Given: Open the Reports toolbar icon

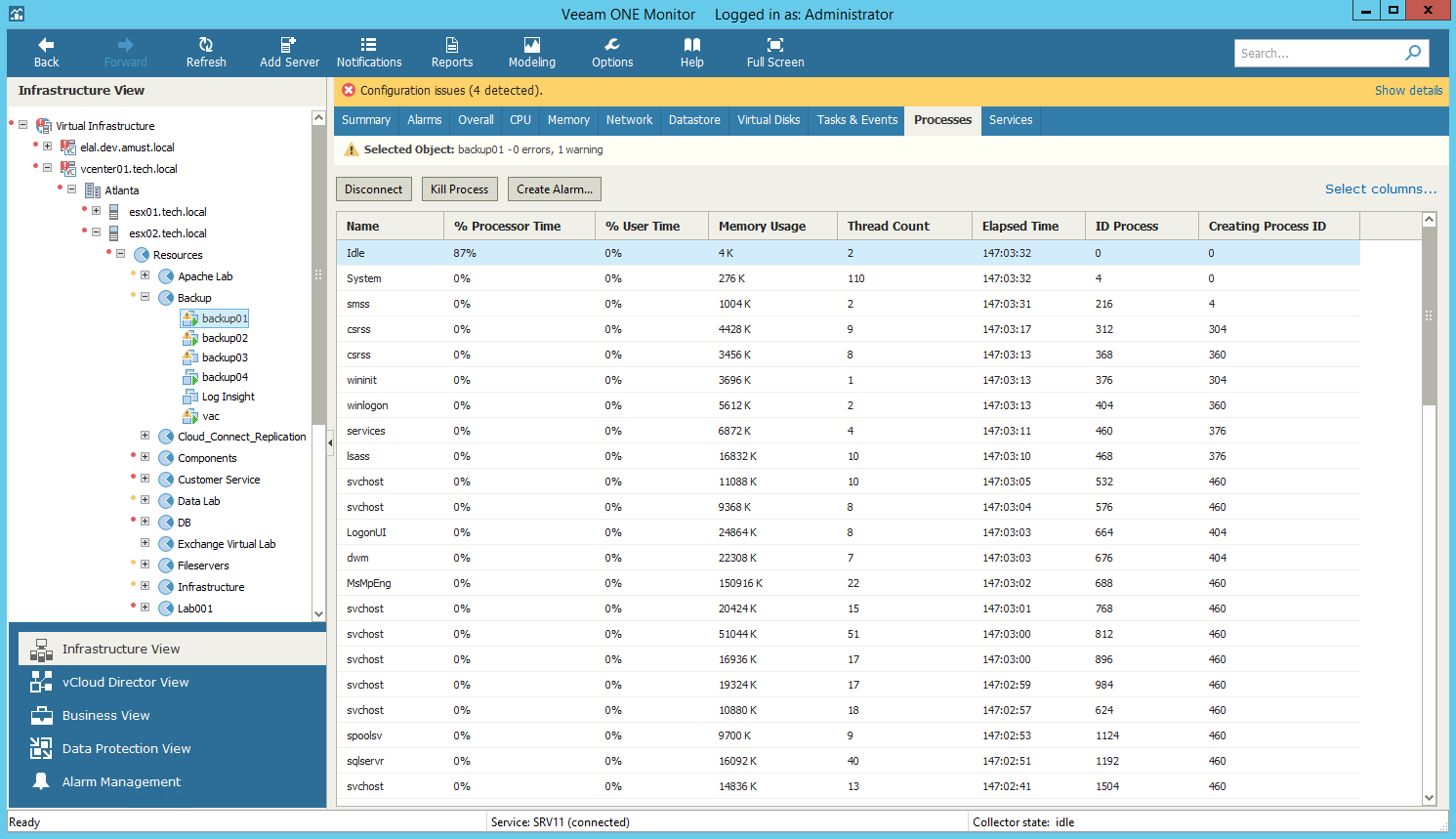Looking at the screenshot, I should click(452, 45).
